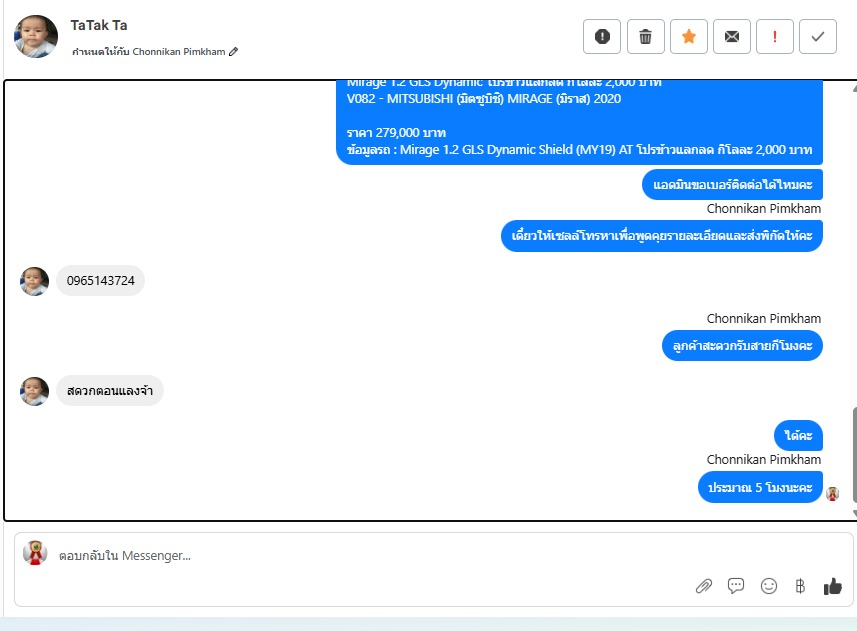This screenshot has width=857, height=631.
Task: Attach a file with paperclip icon
Action: 703,586
